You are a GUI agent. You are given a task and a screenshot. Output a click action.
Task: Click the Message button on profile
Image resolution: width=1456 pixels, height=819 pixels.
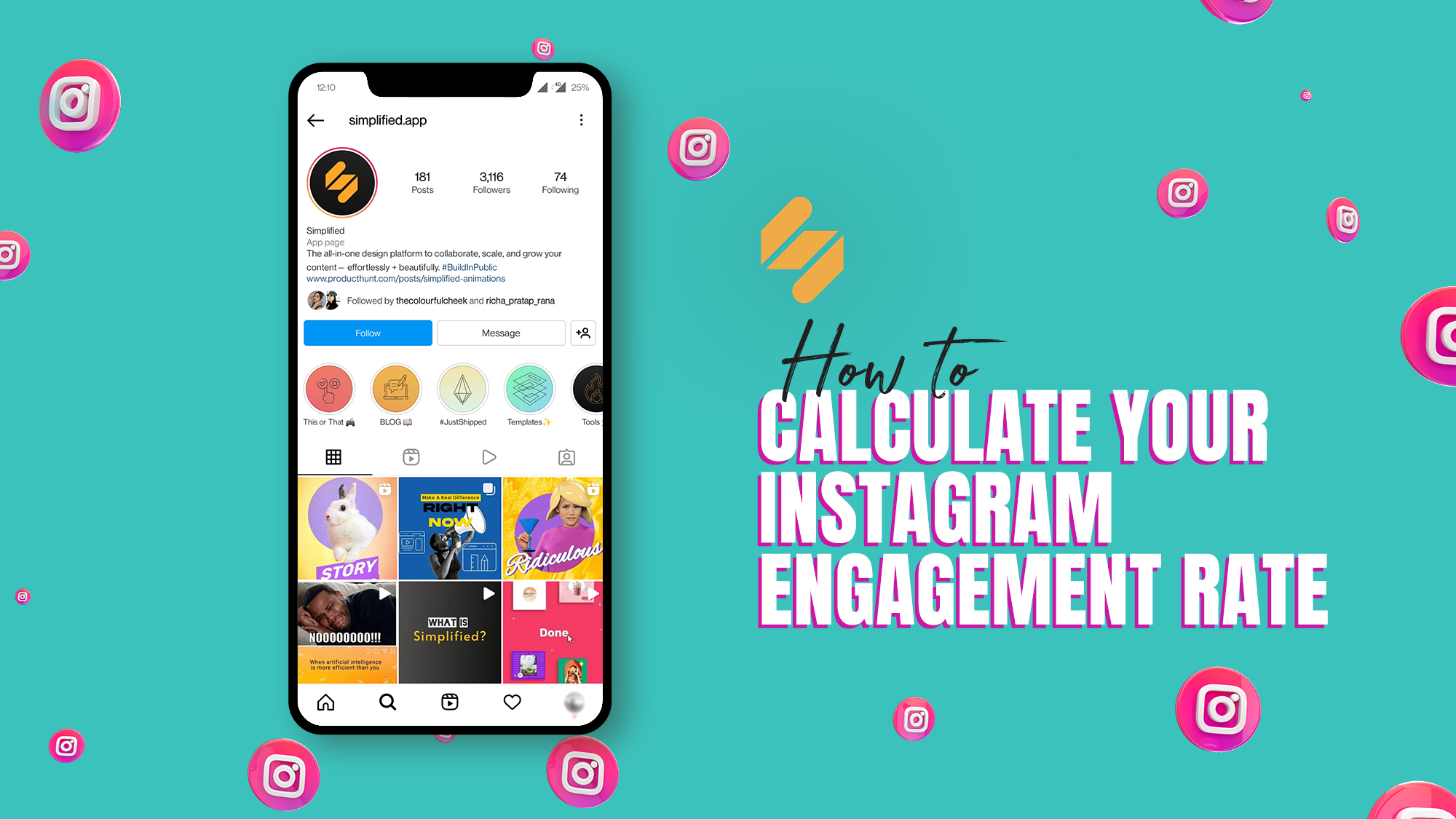point(498,332)
